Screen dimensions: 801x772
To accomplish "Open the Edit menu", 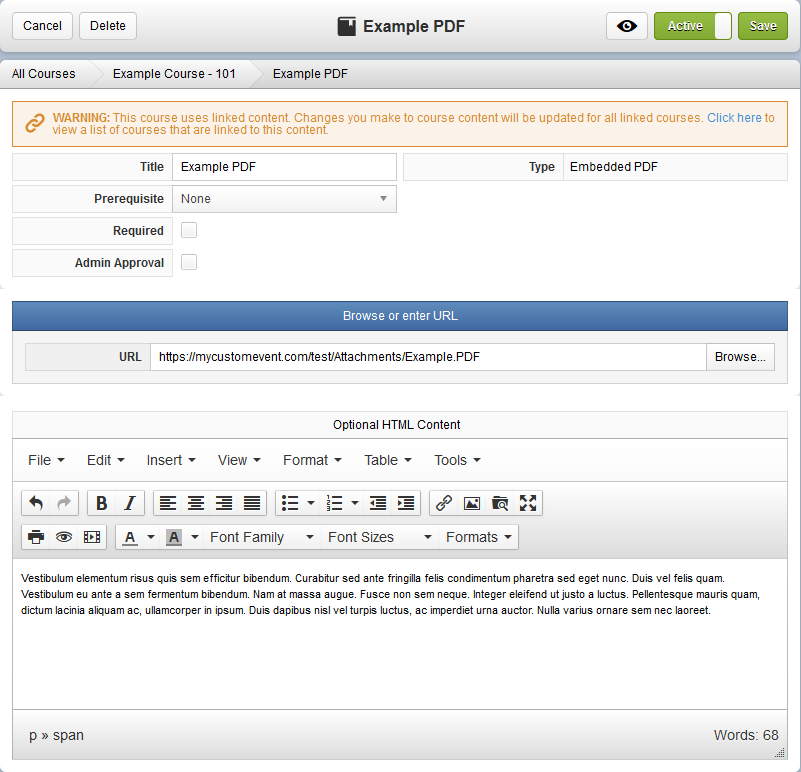I will click(x=105, y=460).
